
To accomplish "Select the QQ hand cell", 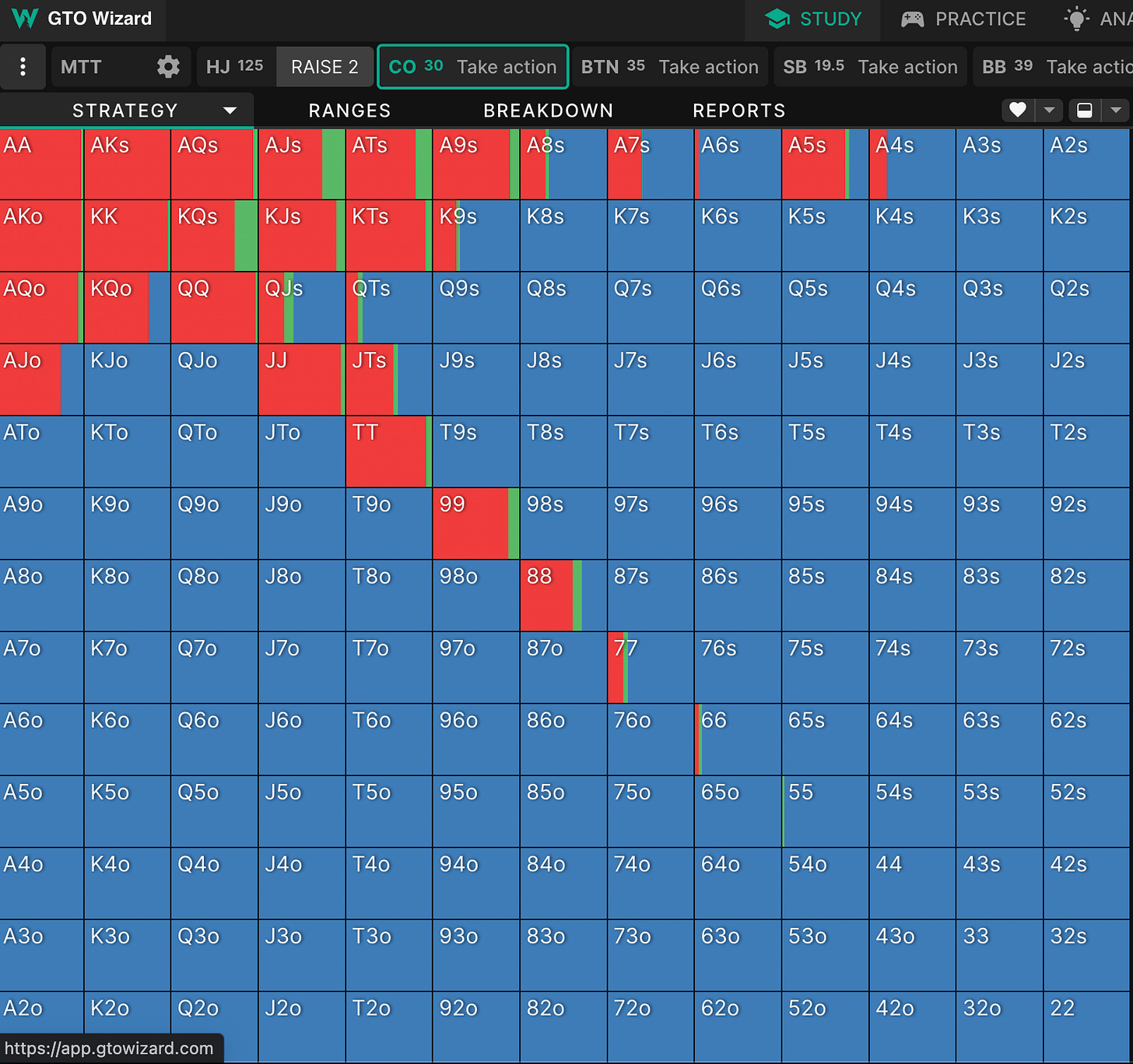I will click(x=215, y=307).
